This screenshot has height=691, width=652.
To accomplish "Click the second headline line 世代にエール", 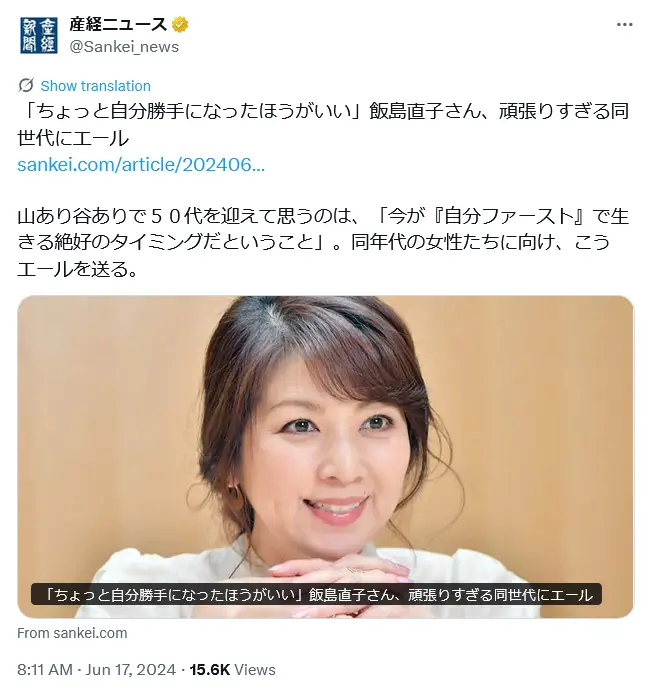I will coord(73,138).
